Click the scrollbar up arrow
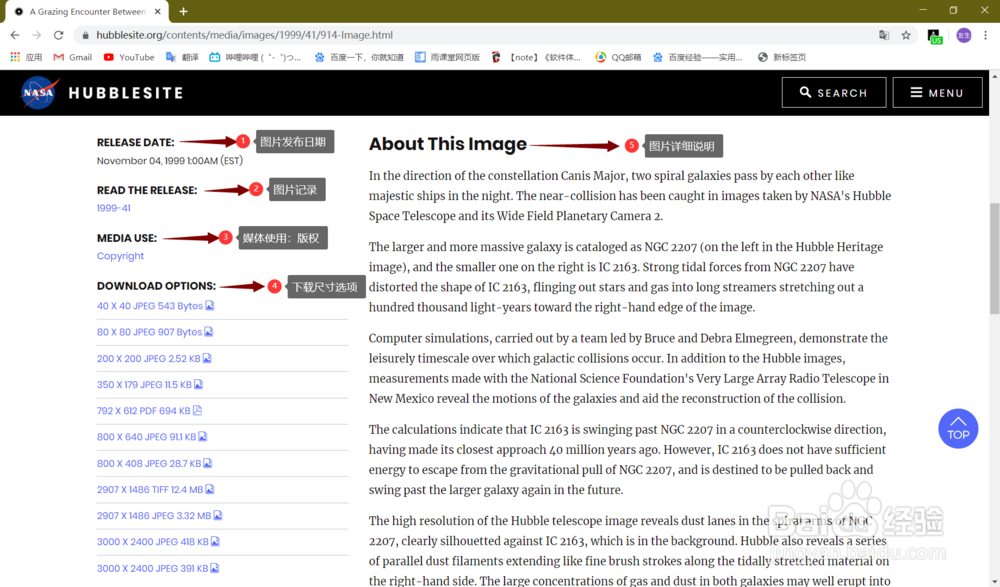The image size is (1000, 587). pyautogui.click(x=994, y=75)
